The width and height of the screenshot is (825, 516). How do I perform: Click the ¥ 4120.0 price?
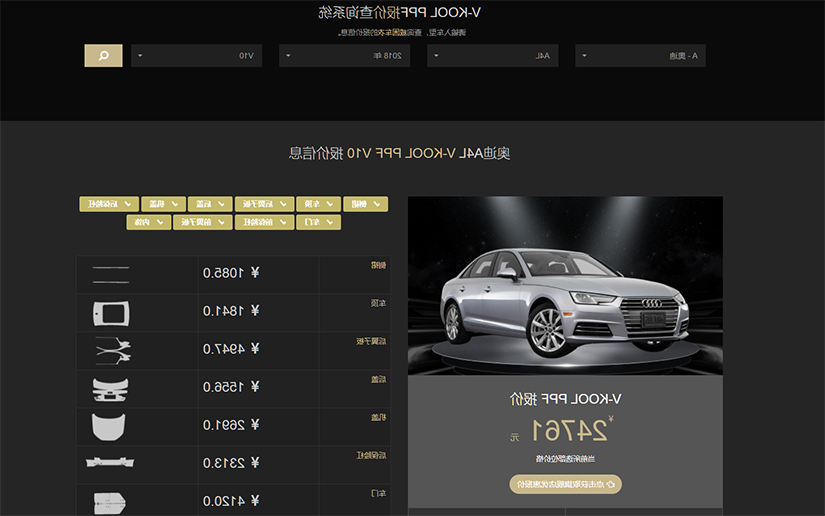tap(231, 501)
